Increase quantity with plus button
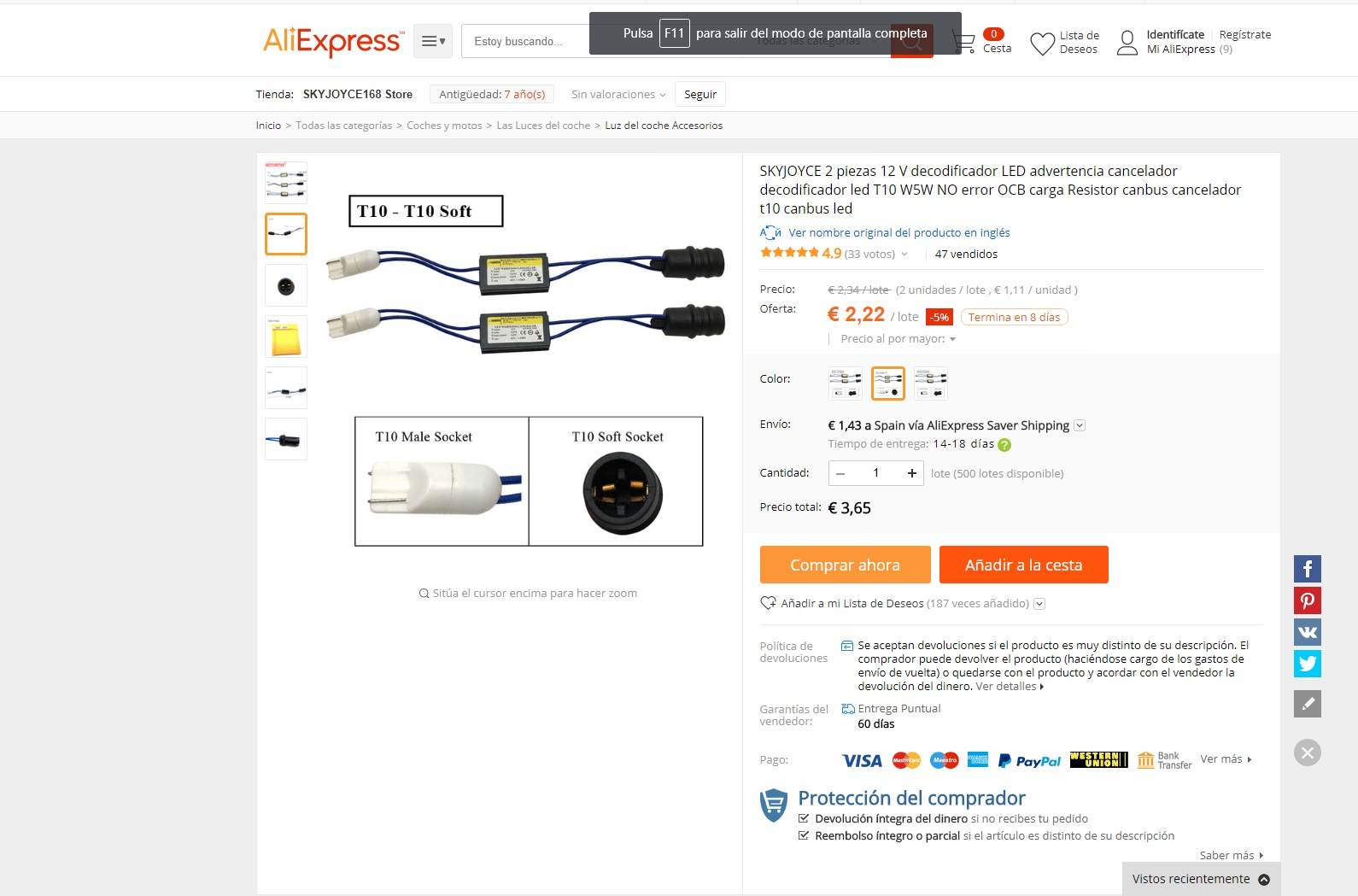Image resolution: width=1358 pixels, height=896 pixels. coord(912,473)
